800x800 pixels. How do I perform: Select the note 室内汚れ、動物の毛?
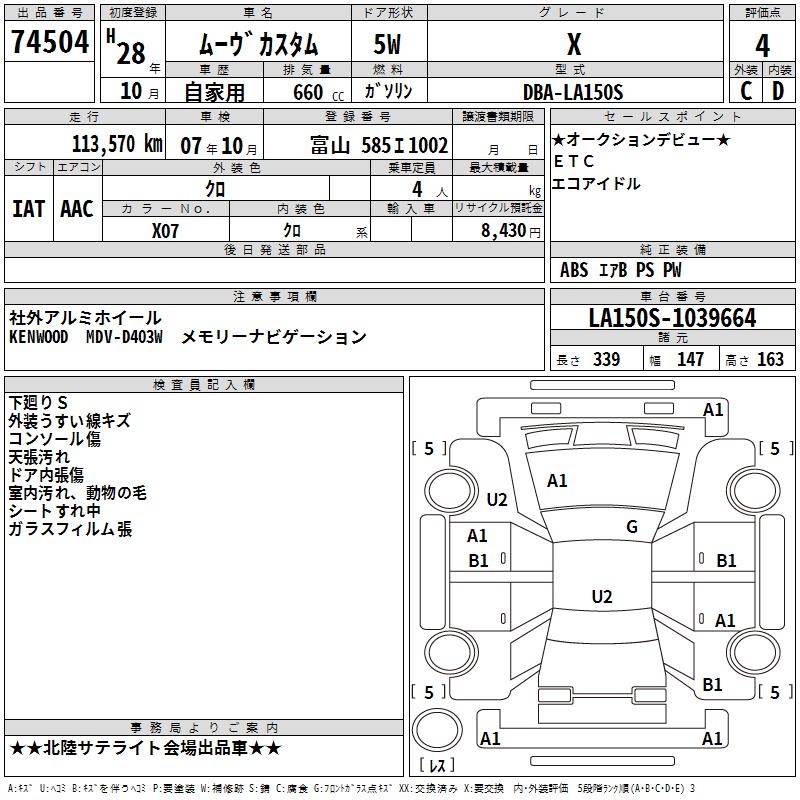point(78,493)
